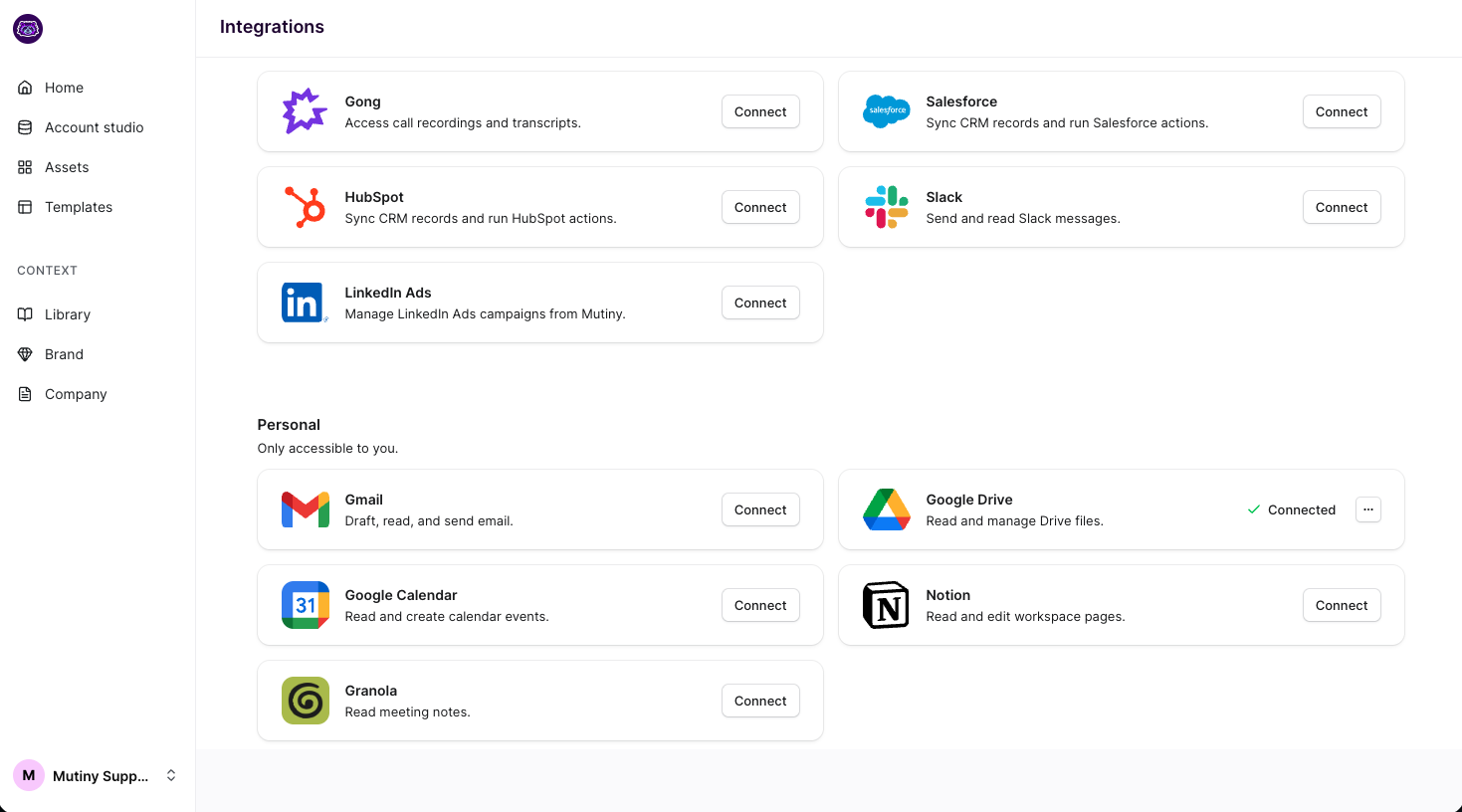Screen dimensions: 1462x812
Task: Connect the Slack integration
Action: [x=1342, y=207]
